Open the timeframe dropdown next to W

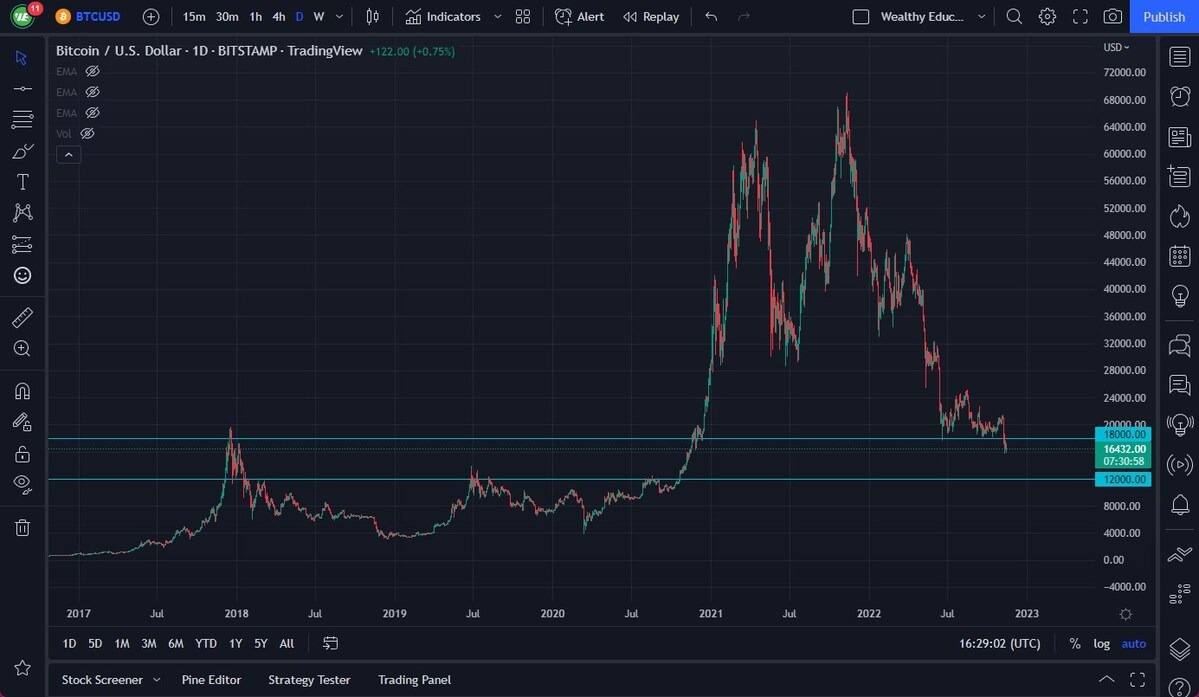coord(338,16)
